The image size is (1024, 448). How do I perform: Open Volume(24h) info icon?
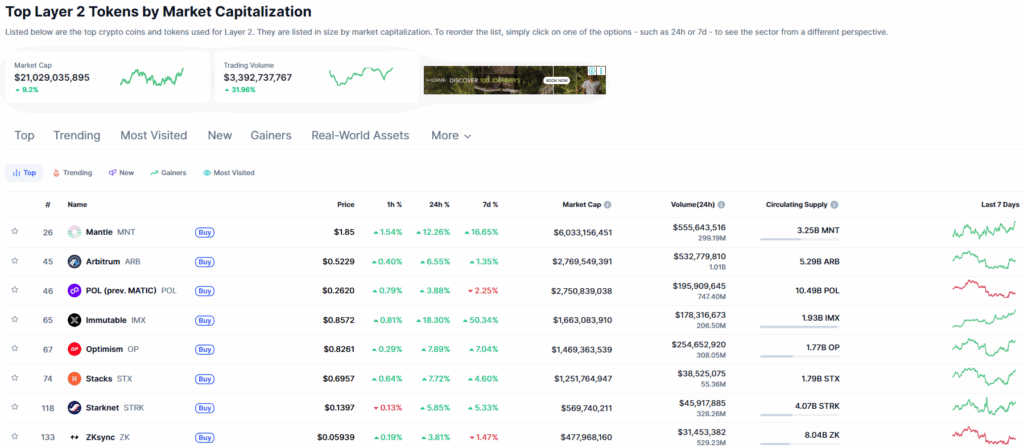(722, 204)
